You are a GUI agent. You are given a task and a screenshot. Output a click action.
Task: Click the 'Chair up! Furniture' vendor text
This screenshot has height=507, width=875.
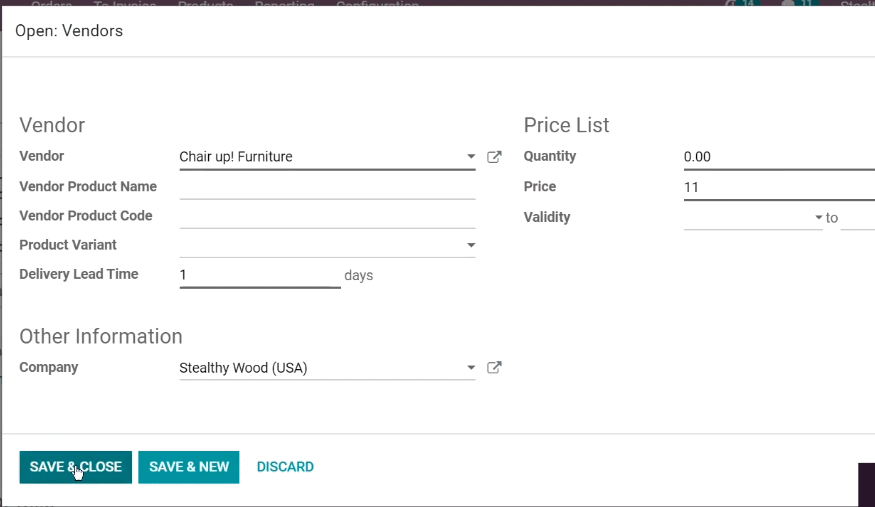235,157
